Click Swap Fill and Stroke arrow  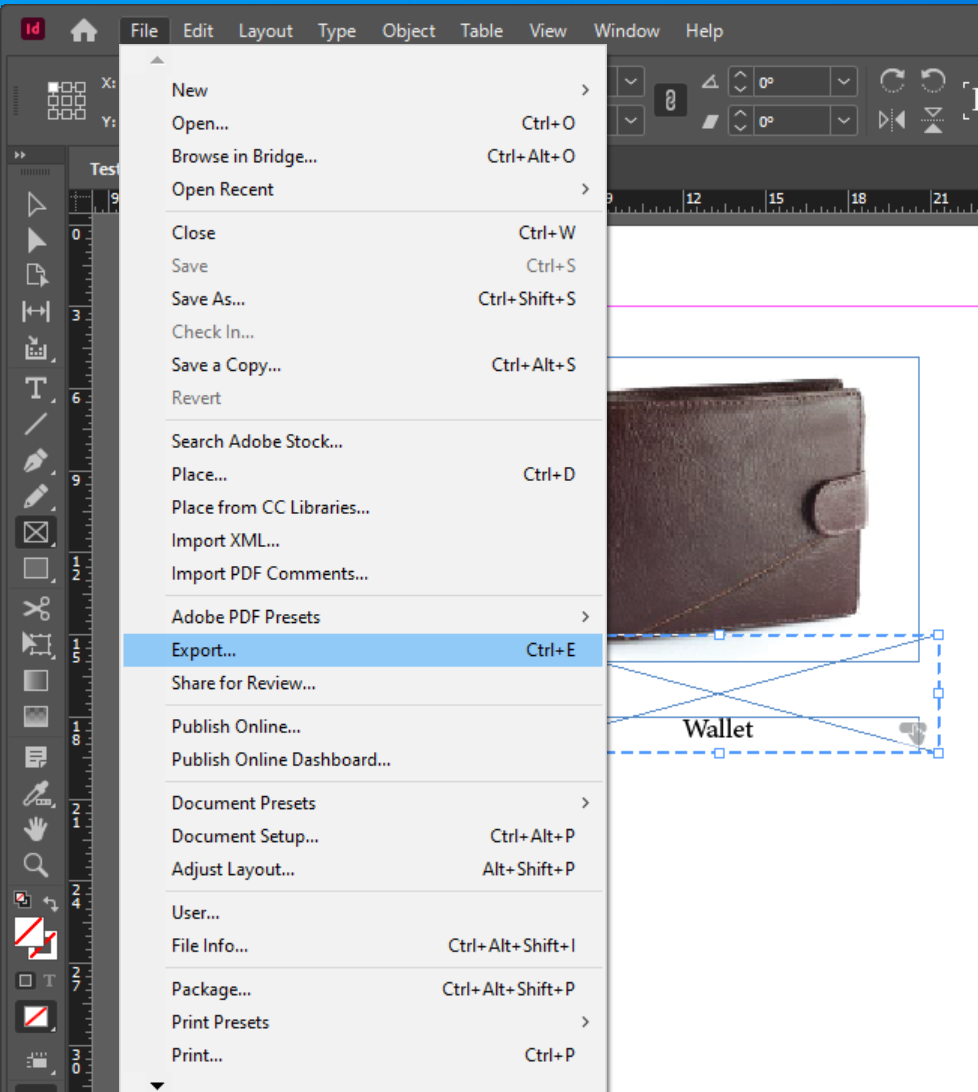[51, 903]
